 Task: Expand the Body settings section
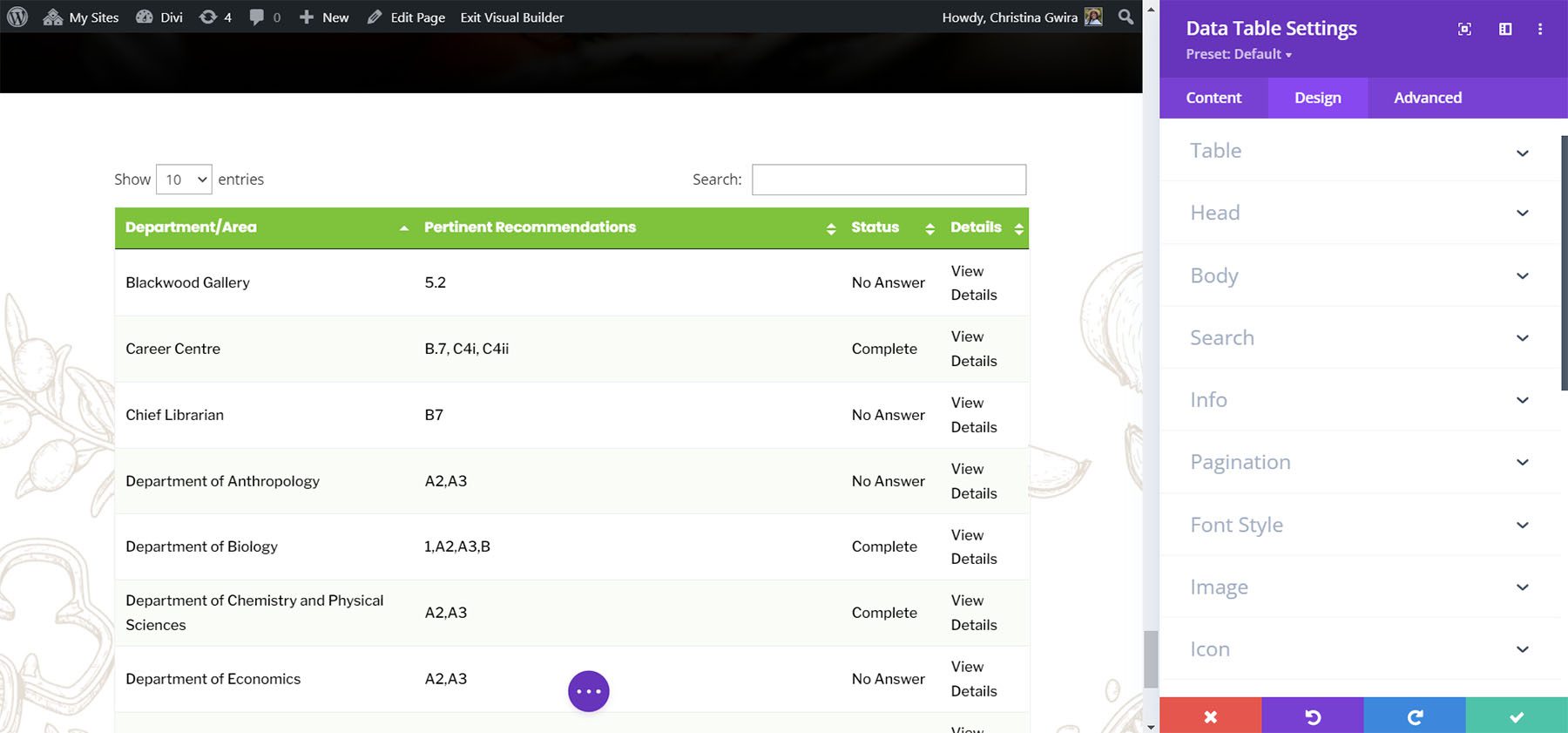point(1360,275)
